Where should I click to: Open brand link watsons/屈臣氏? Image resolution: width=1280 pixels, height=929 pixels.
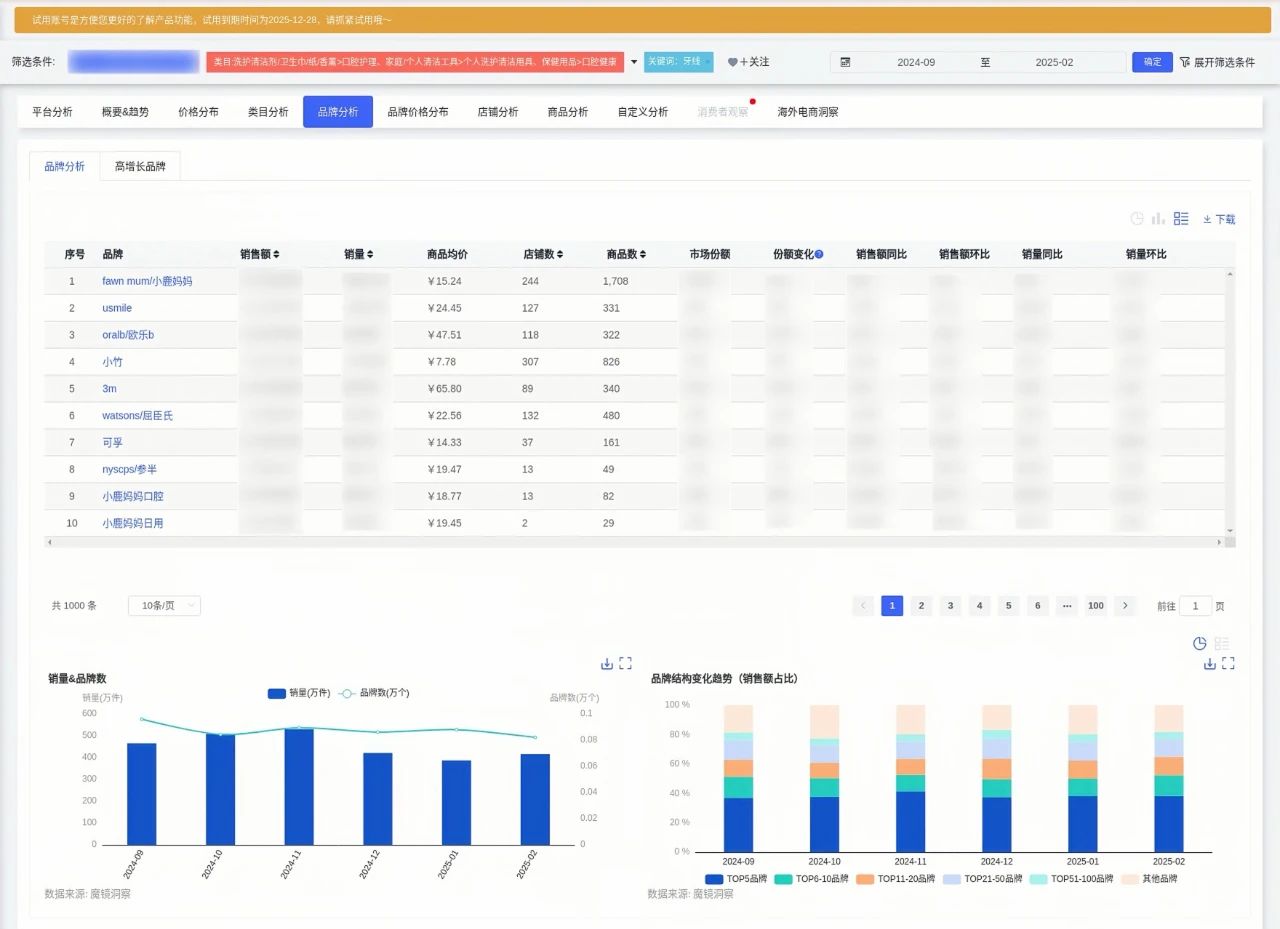(137, 415)
